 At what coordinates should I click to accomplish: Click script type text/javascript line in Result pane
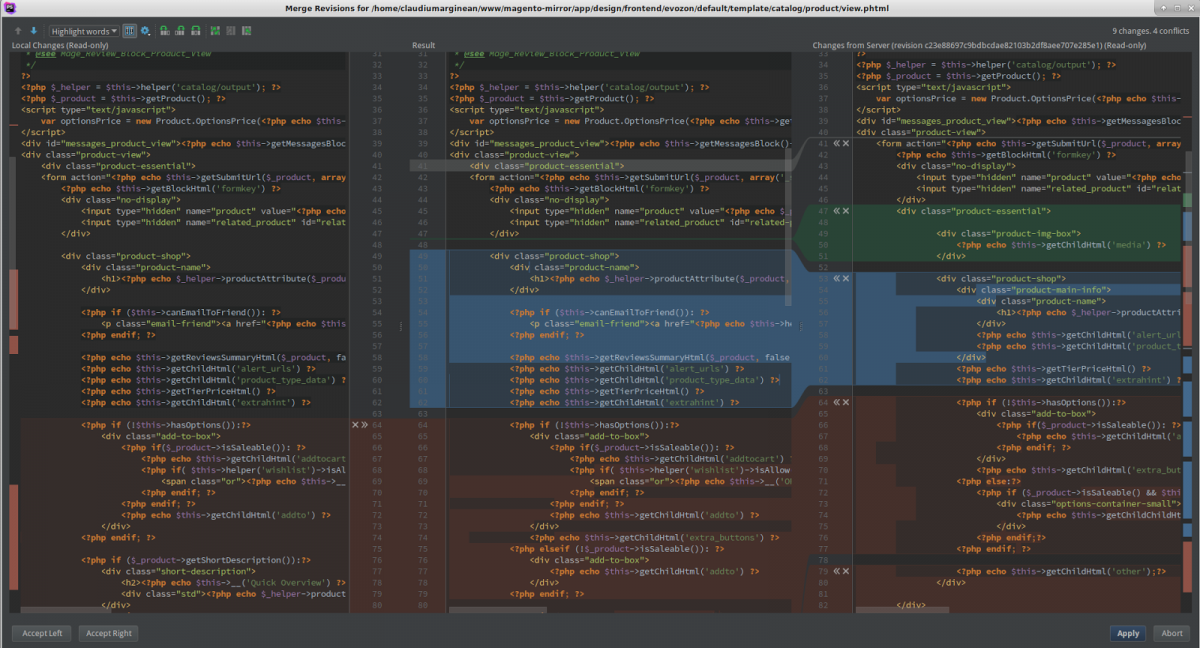click(x=528, y=109)
